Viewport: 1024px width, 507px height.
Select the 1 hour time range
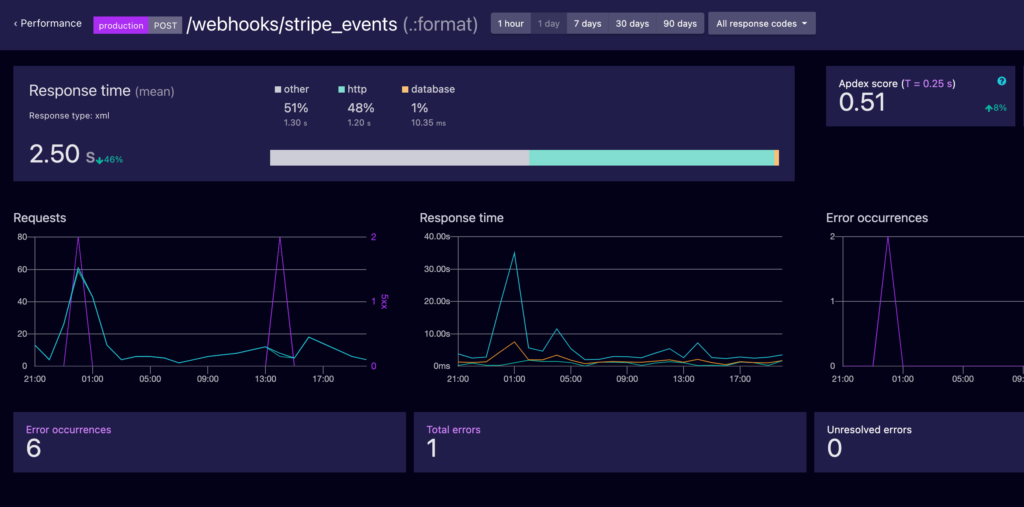click(510, 23)
